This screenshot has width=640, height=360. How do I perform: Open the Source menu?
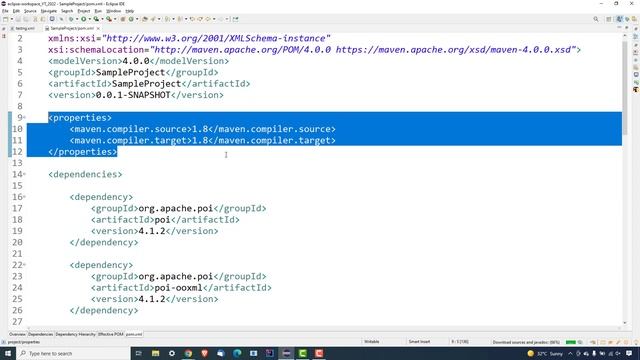[x=30, y=11]
